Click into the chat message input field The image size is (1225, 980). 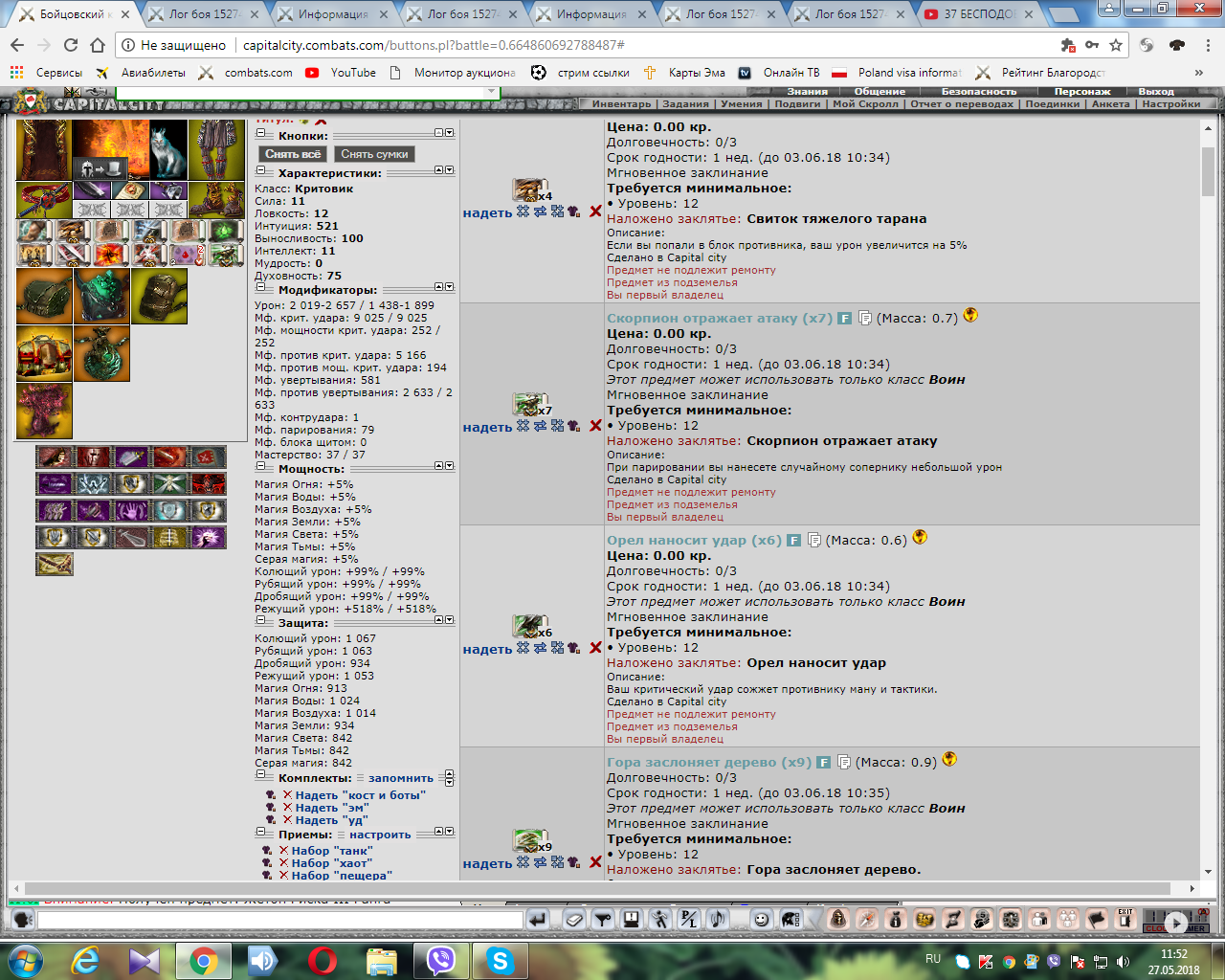tap(279, 920)
